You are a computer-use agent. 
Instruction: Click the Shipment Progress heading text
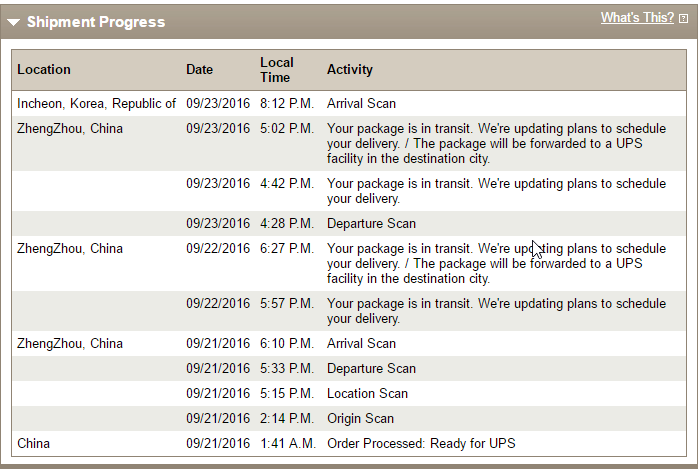[96, 22]
